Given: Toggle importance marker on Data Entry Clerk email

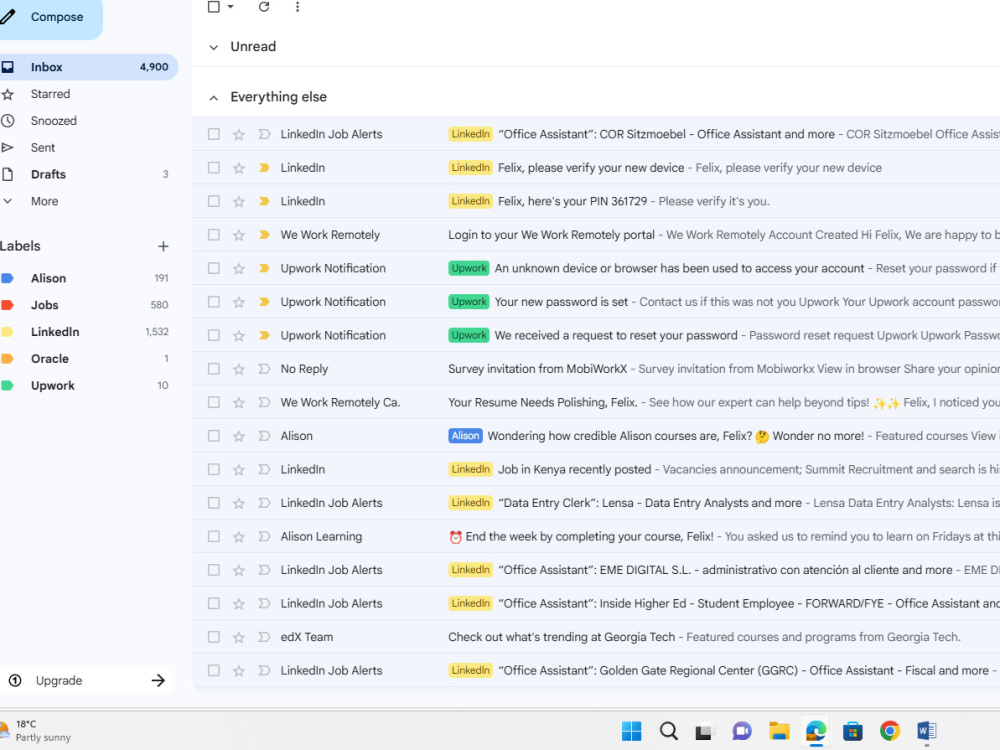Looking at the screenshot, I should (x=264, y=503).
